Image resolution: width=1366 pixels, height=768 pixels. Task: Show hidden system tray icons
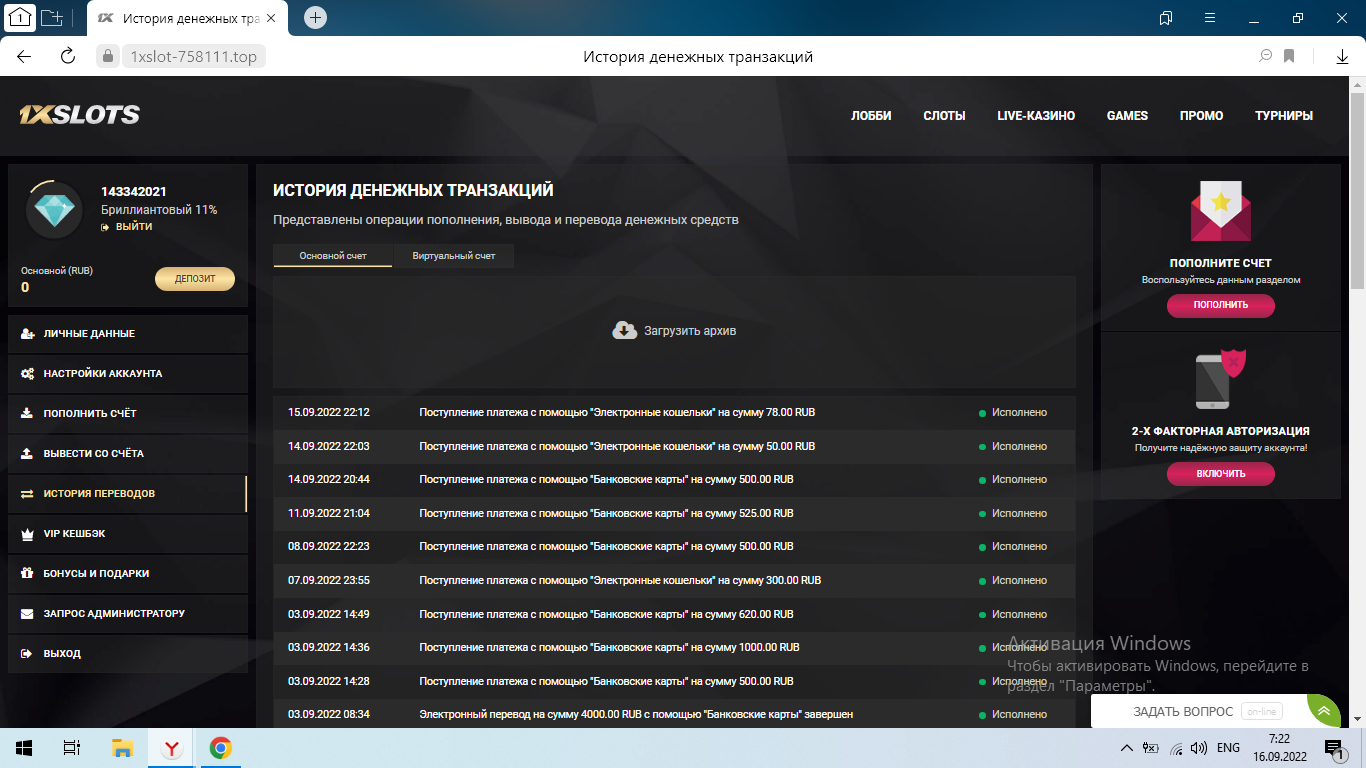click(1126, 748)
